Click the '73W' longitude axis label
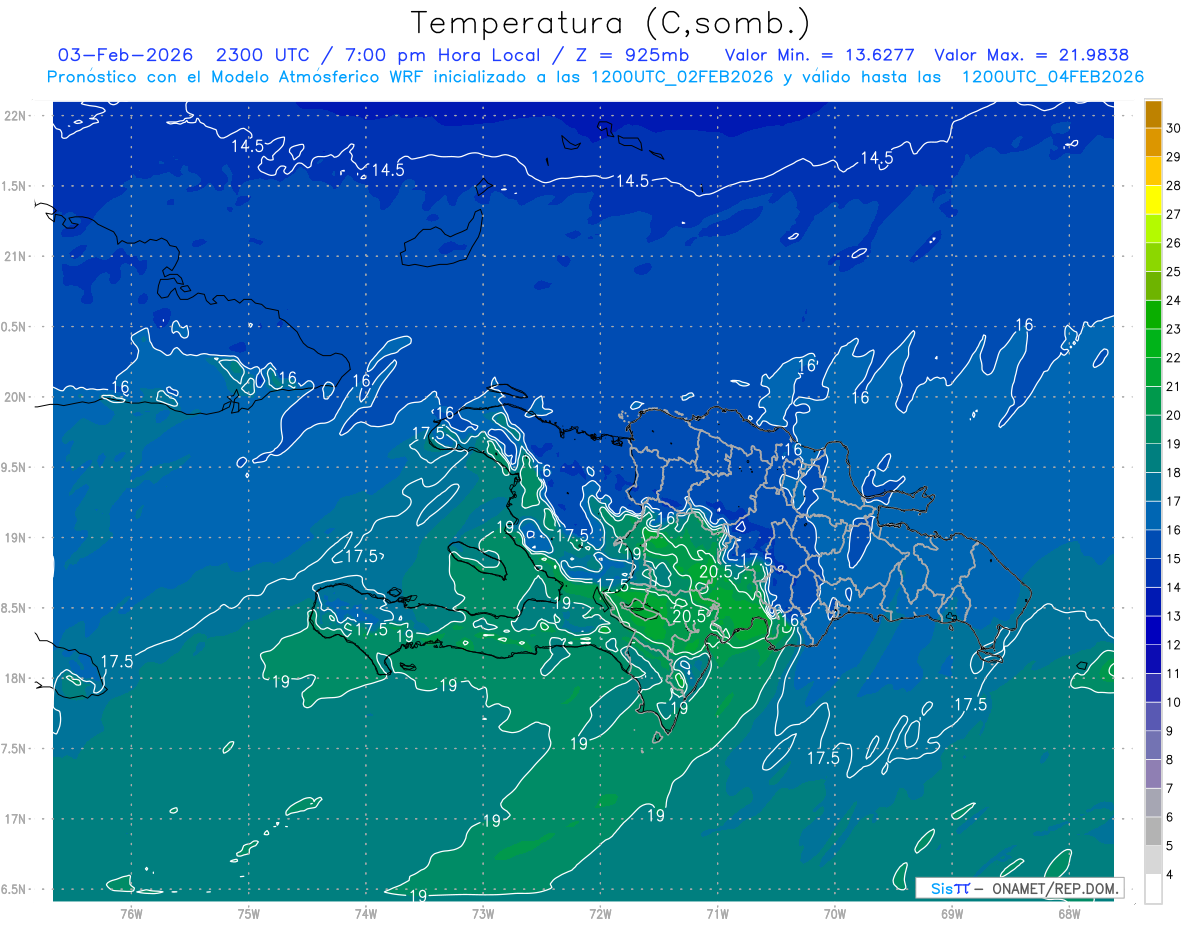The height and width of the screenshot is (927, 1200). pos(483,913)
